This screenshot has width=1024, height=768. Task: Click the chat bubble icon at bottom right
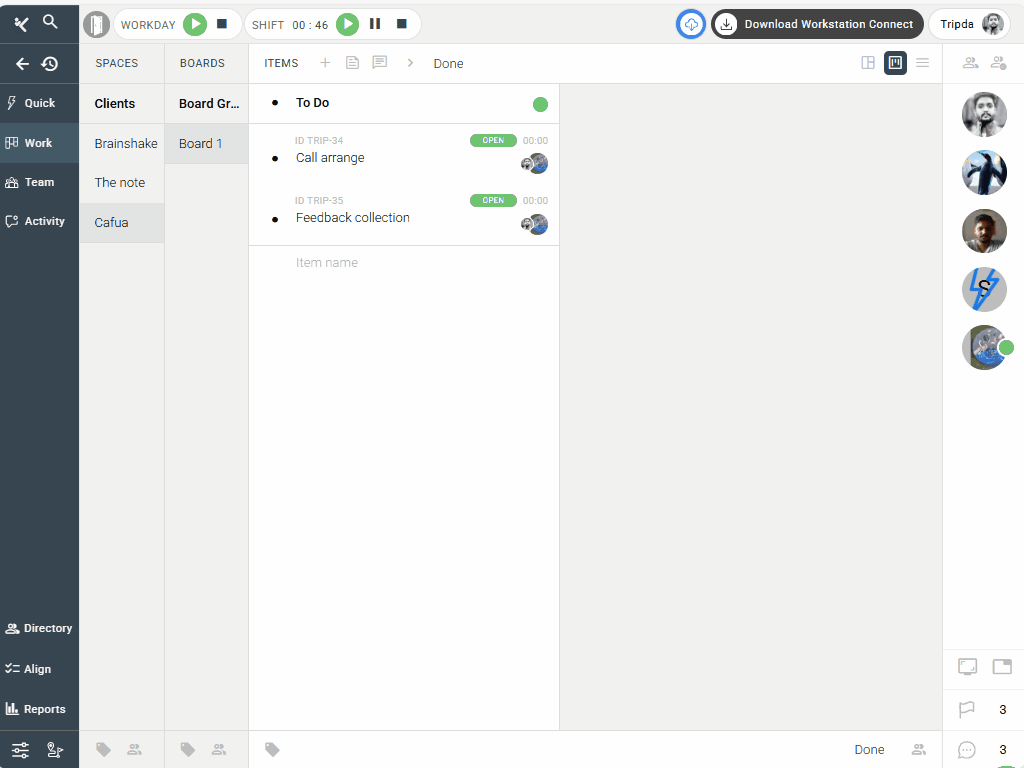[x=967, y=750]
